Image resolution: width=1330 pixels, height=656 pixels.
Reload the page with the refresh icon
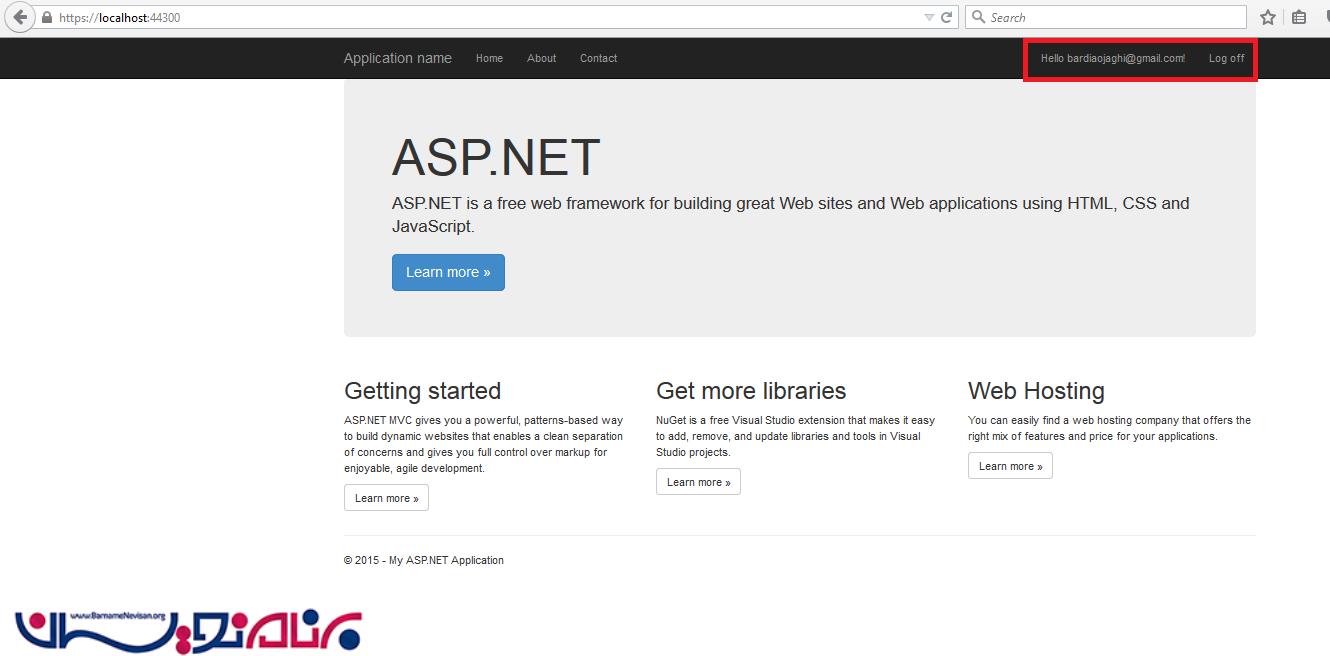pos(946,17)
